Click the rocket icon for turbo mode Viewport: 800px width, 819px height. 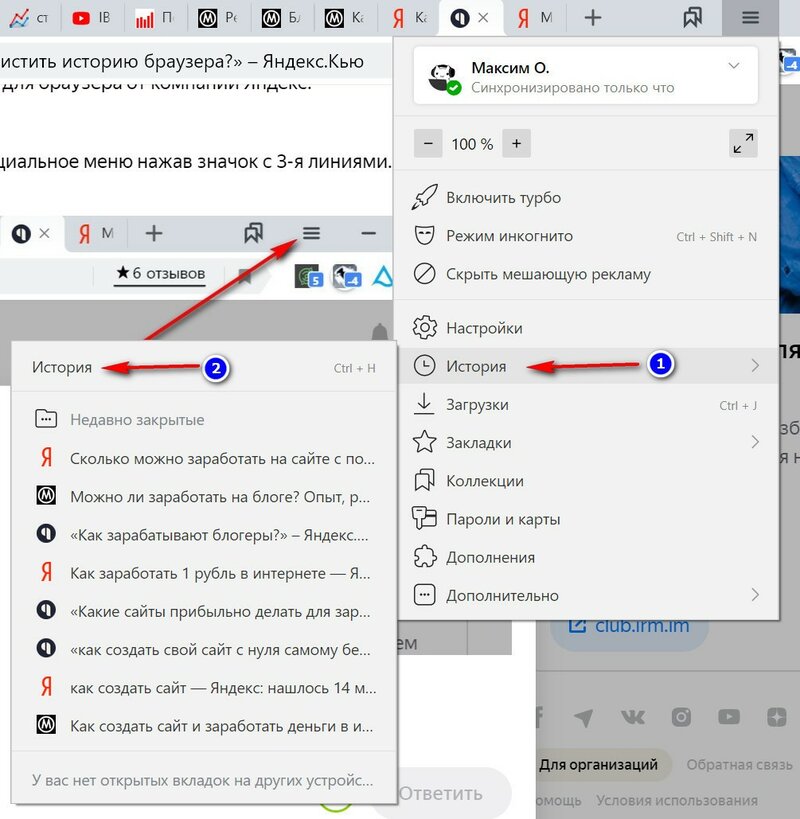coord(425,198)
